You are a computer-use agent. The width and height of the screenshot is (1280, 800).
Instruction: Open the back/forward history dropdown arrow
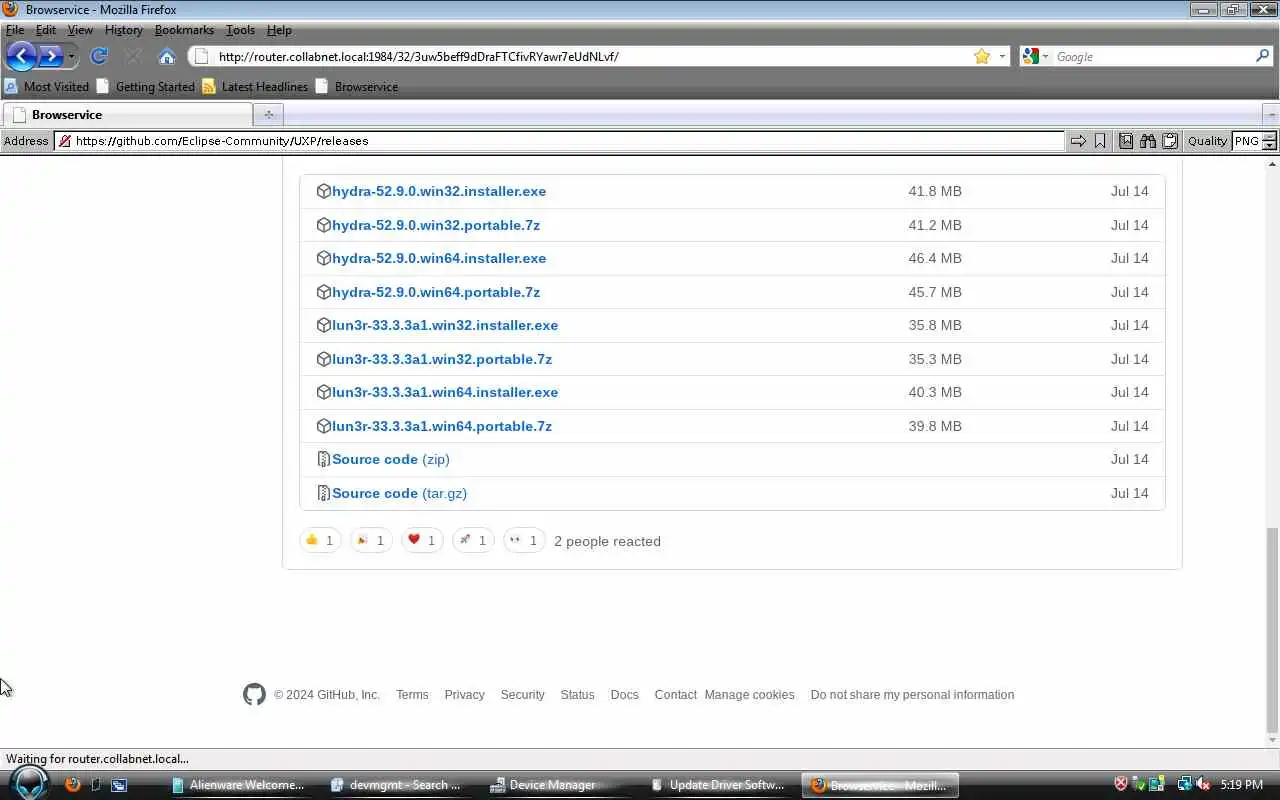[x=71, y=57]
